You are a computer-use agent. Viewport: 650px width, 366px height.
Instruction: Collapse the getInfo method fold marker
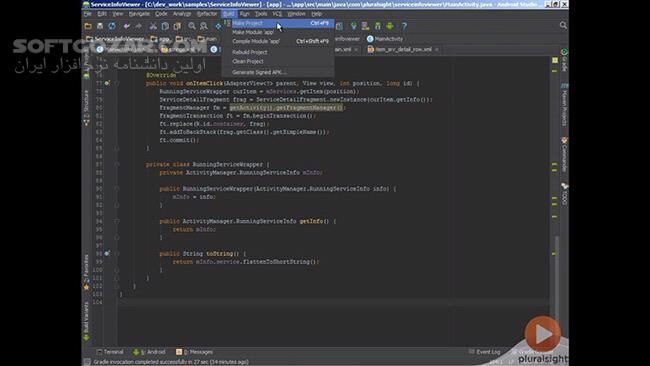[x=117, y=221]
